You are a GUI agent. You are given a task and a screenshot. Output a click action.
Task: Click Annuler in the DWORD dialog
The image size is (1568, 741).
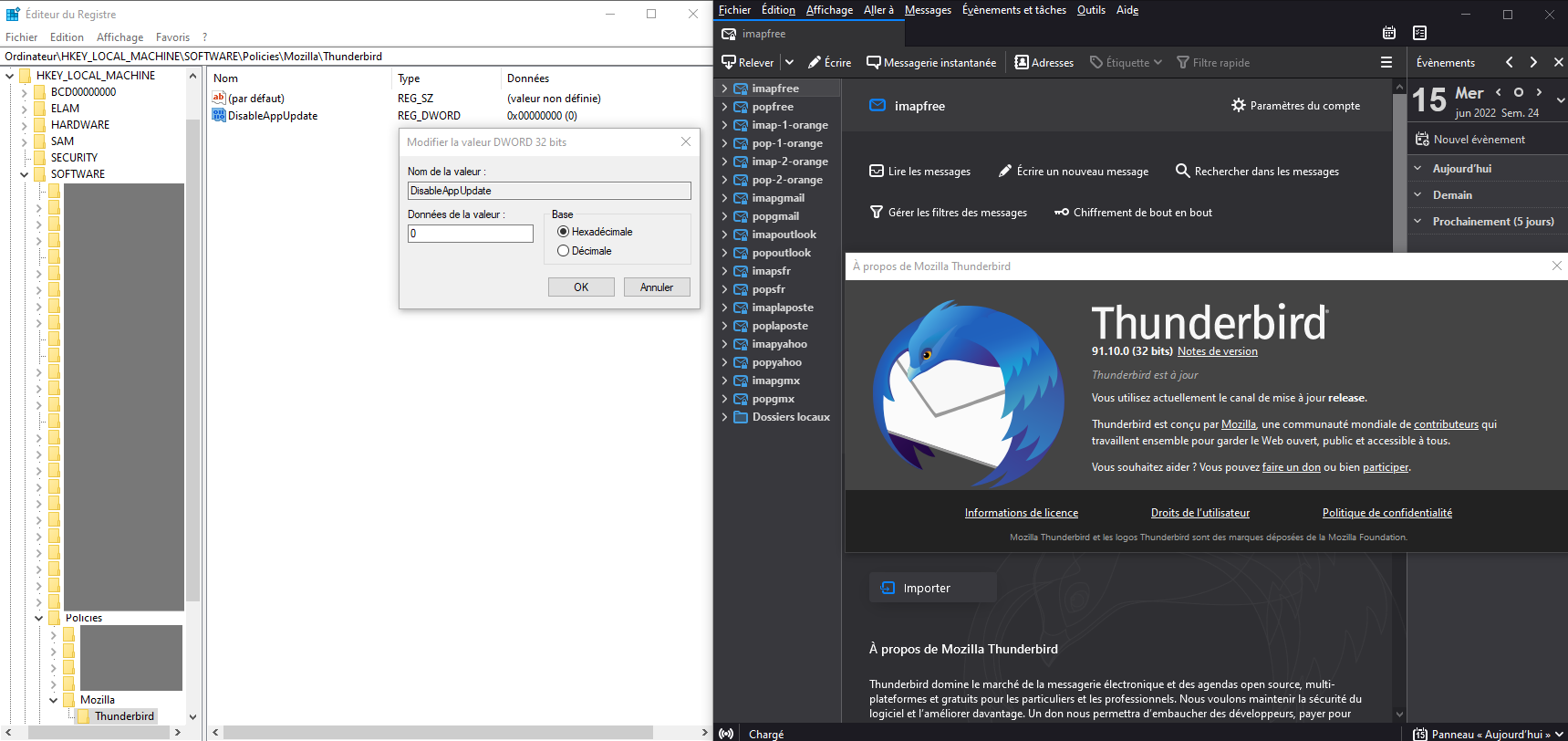point(657,287)
